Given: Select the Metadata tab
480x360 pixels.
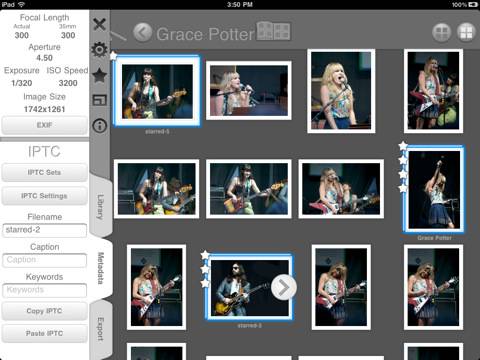Looking at the screenshot, I should [x=101, y=268].
